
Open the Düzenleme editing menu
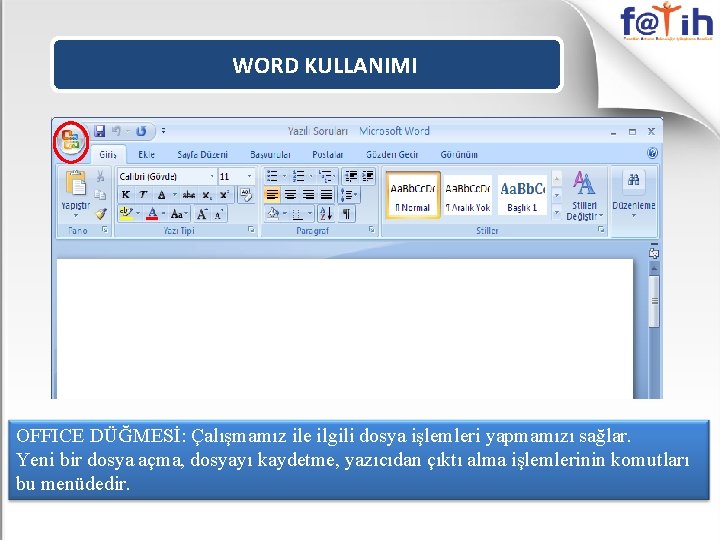tap(634, 195)
